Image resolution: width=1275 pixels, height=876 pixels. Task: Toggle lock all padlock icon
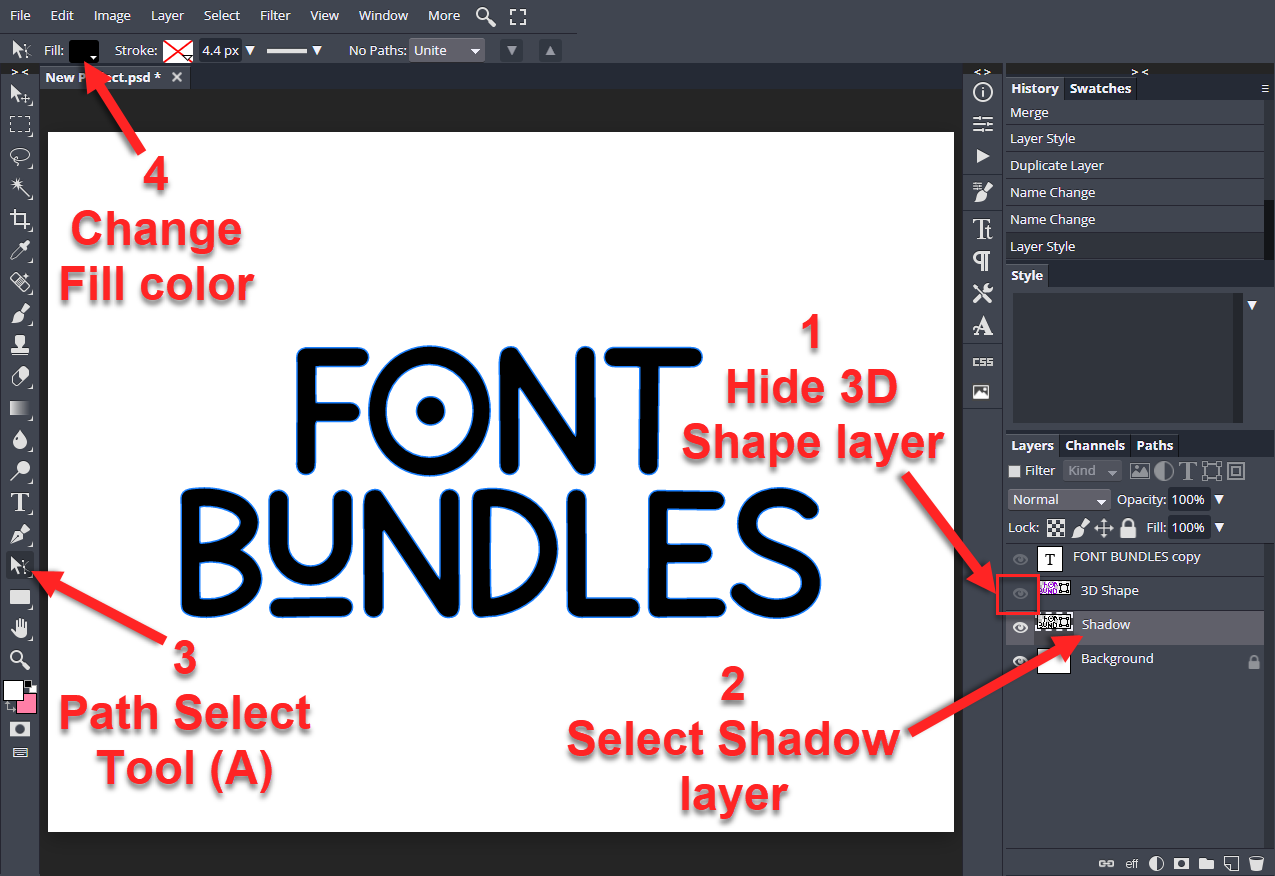click(1128, 527)
